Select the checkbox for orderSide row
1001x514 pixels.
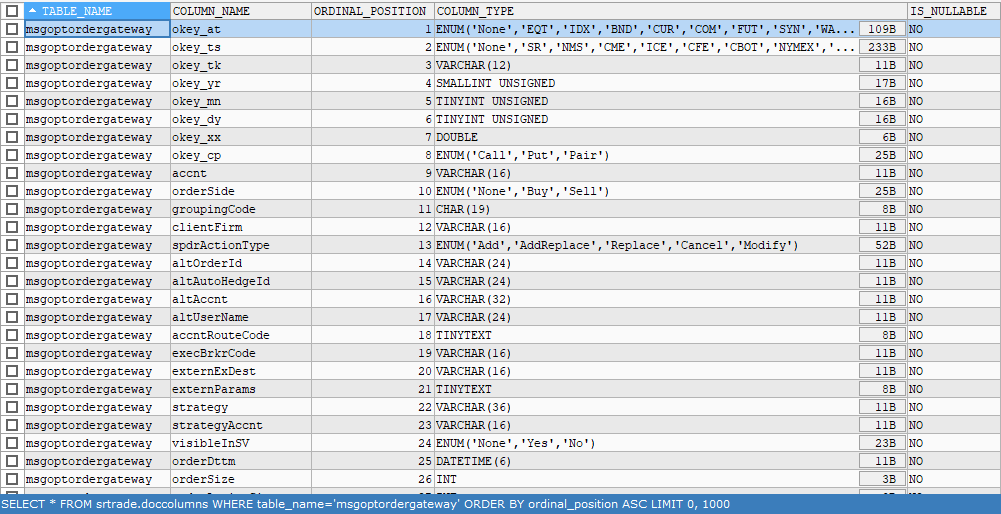[x=12, y=191]
